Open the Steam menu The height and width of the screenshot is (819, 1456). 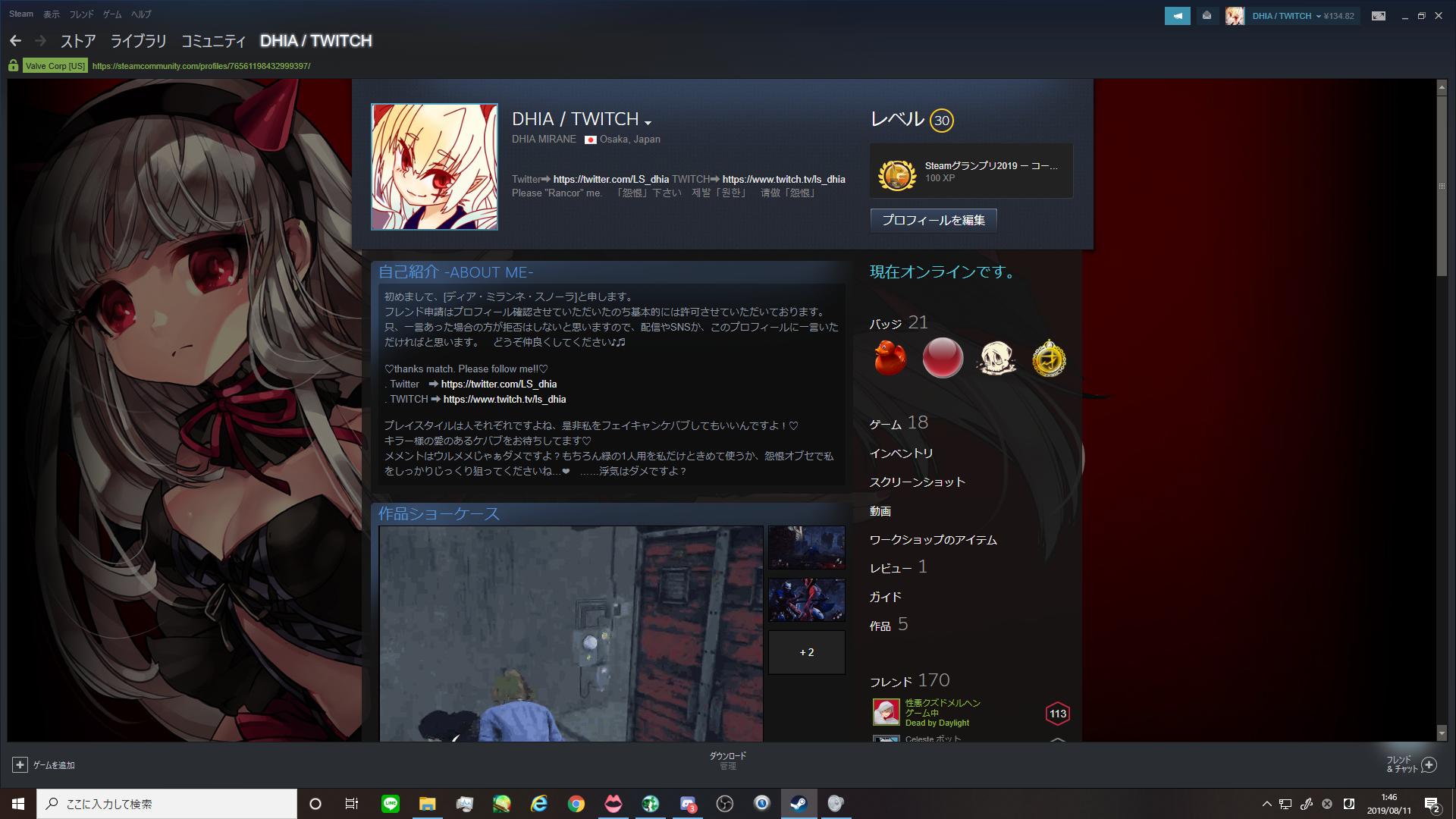point(21,14)
